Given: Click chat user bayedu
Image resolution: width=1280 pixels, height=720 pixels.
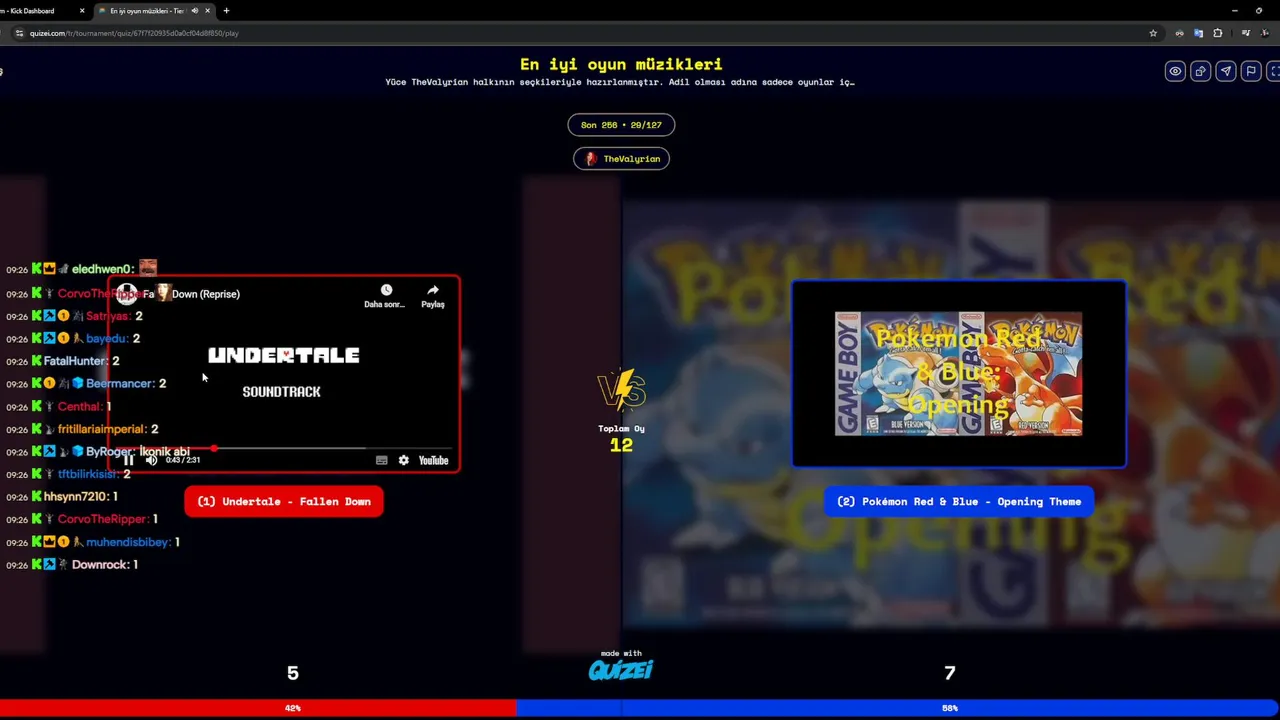Looking at the screenshot, I should tap(108, 339).
